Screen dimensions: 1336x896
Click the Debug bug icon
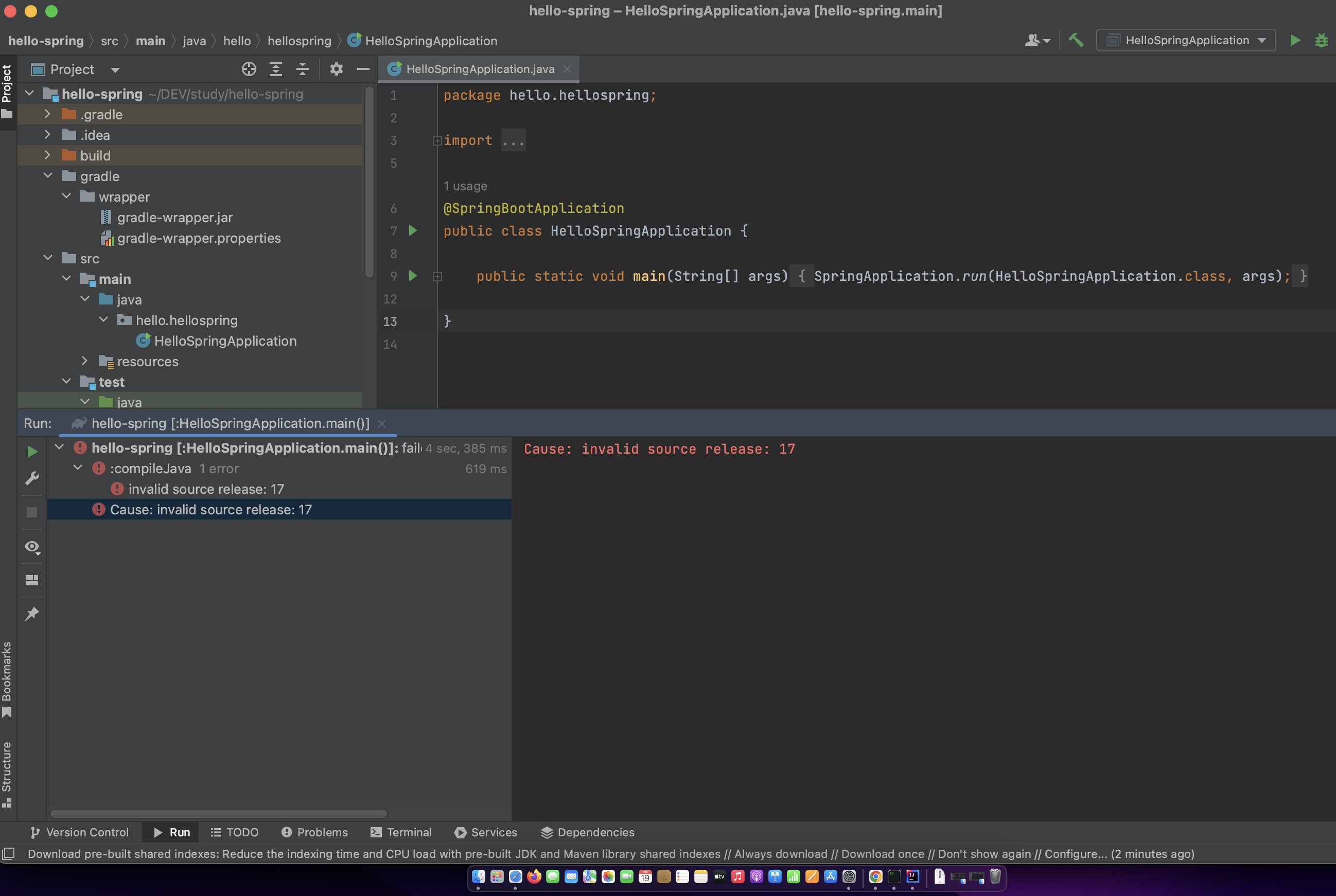[1321, 40]
